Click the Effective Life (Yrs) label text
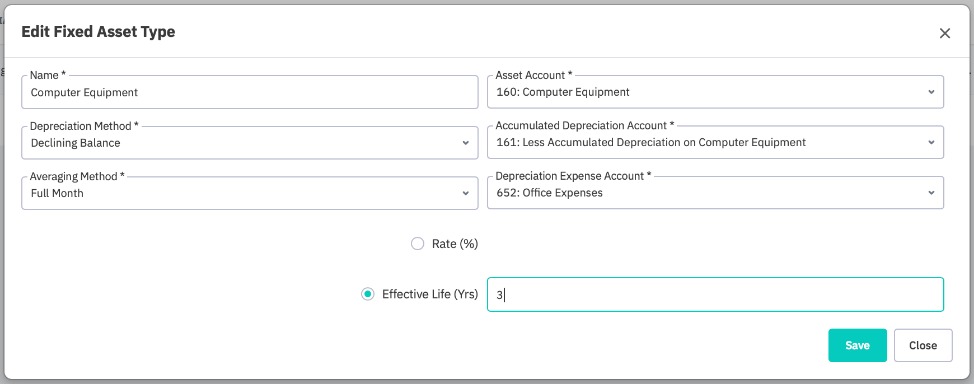The width and height of the screenshot is (974, 384). [430, 294]
